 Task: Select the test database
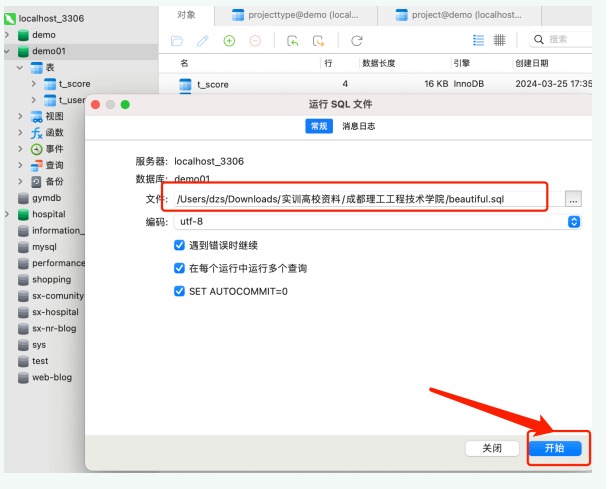point(40,361)
